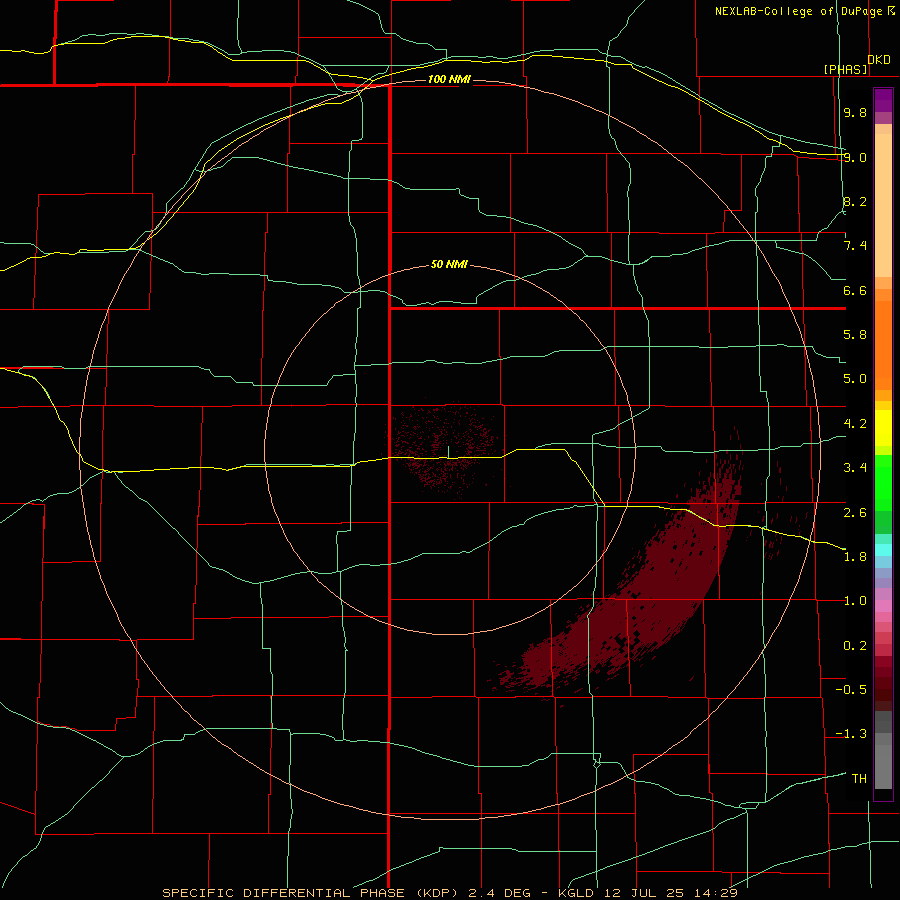Click the 0.2 color scale value
The width and height of the screenshot is (900, 900).
click(855, 646)
